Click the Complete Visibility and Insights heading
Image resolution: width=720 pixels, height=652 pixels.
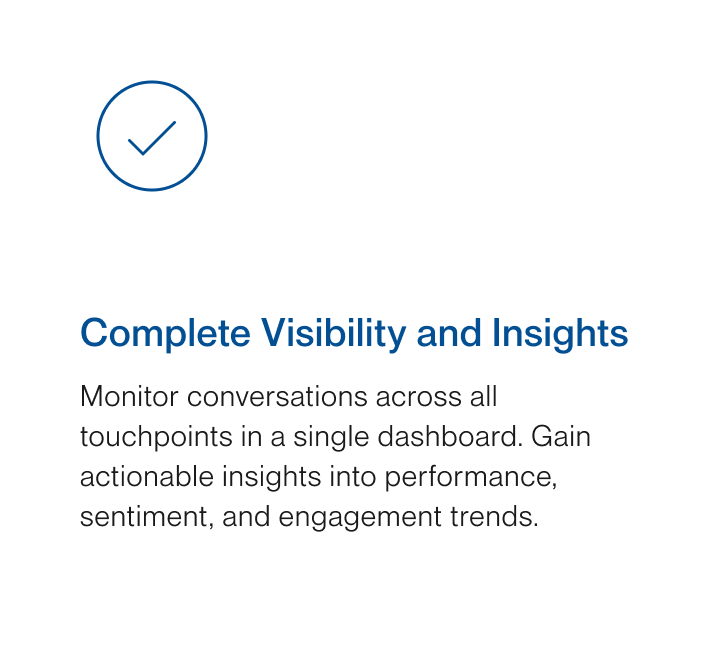pos(354,333)
